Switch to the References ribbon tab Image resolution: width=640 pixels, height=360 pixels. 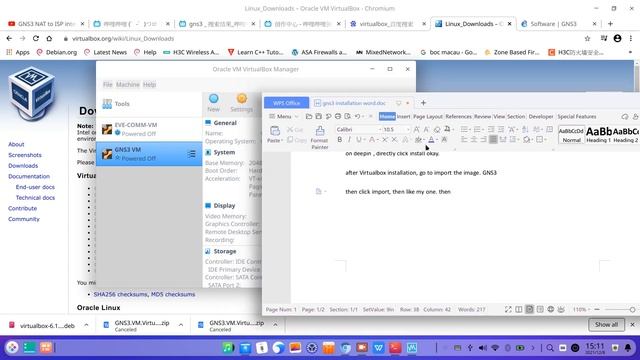[458, 116]
